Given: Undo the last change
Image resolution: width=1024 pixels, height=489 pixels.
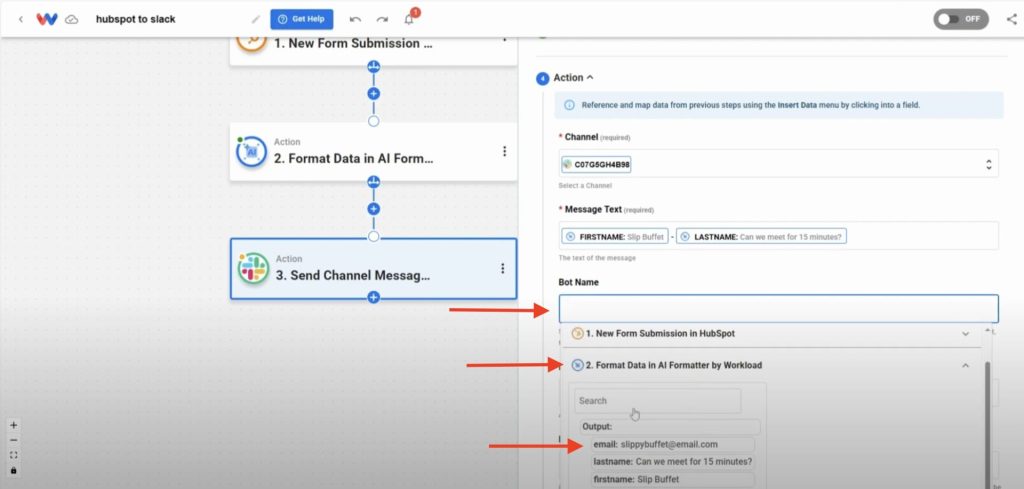Looking at the screenshot, I should tap(355, 19).
